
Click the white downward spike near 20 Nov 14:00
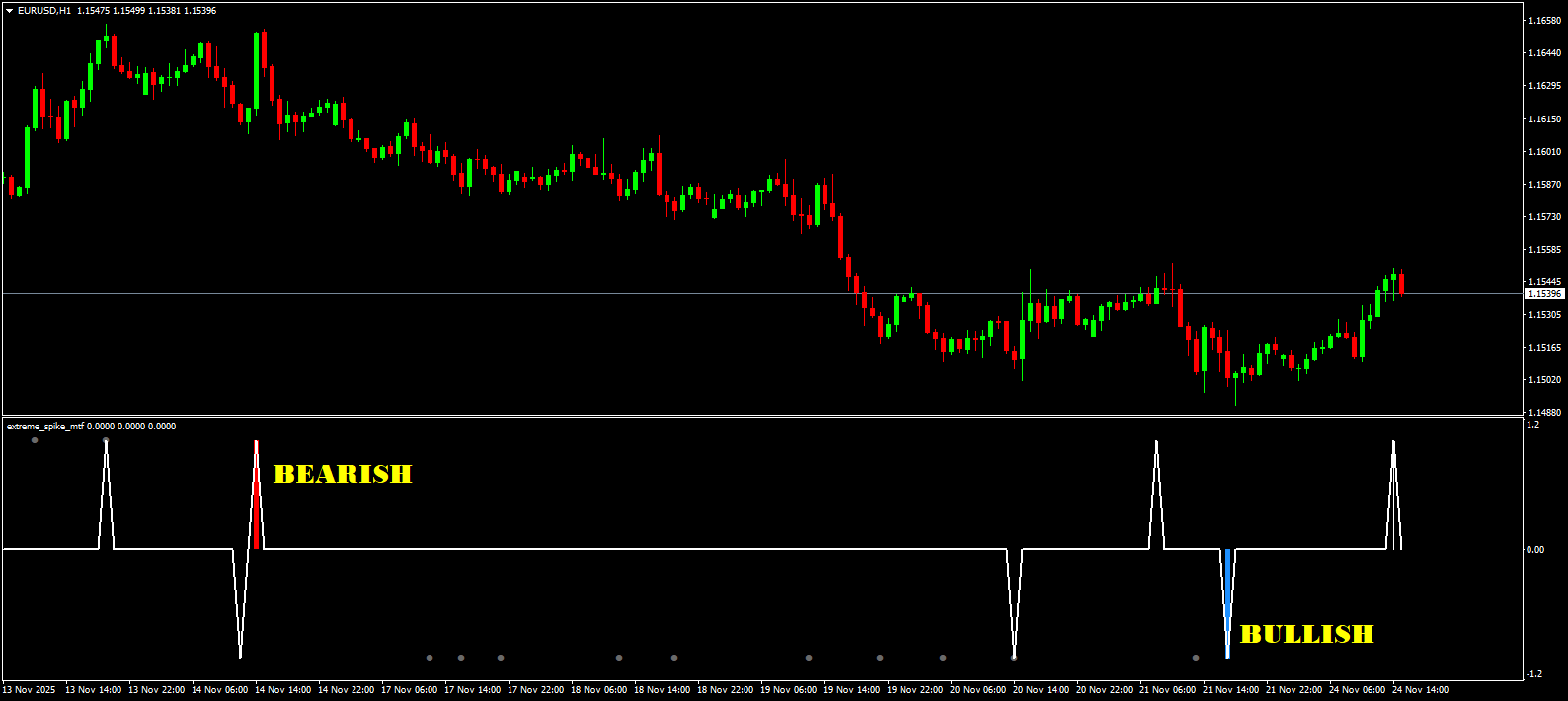pos(1014,602)
